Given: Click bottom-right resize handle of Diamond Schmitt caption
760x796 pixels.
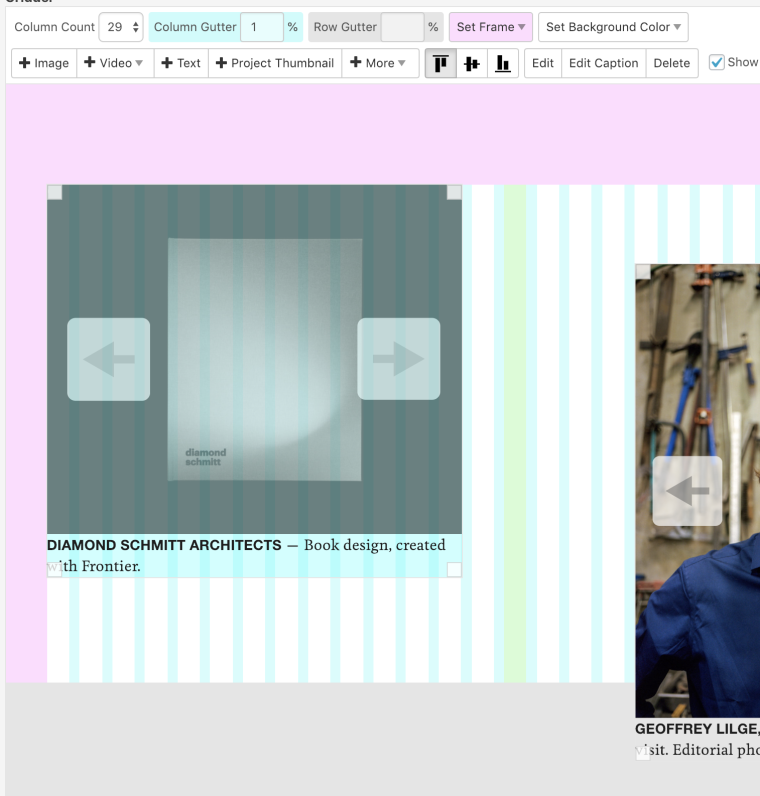Looking at the screenshot, I should coord(454,569).
